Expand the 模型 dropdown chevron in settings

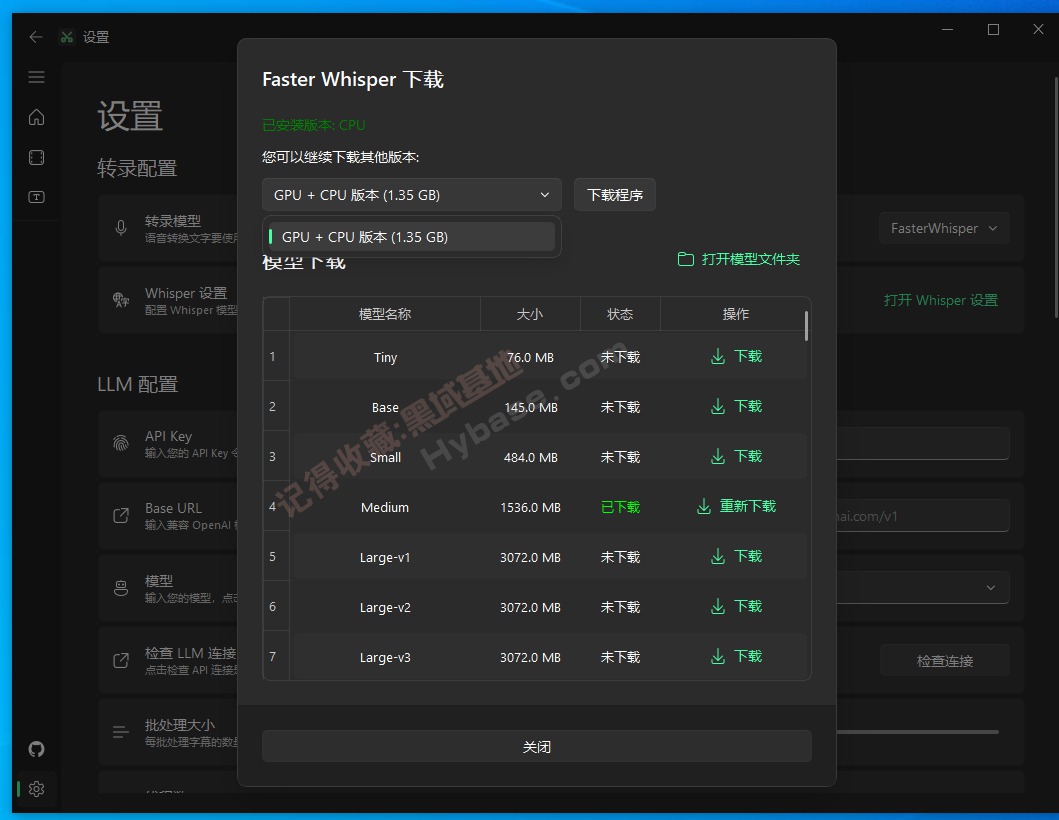(x=991, y=588)
